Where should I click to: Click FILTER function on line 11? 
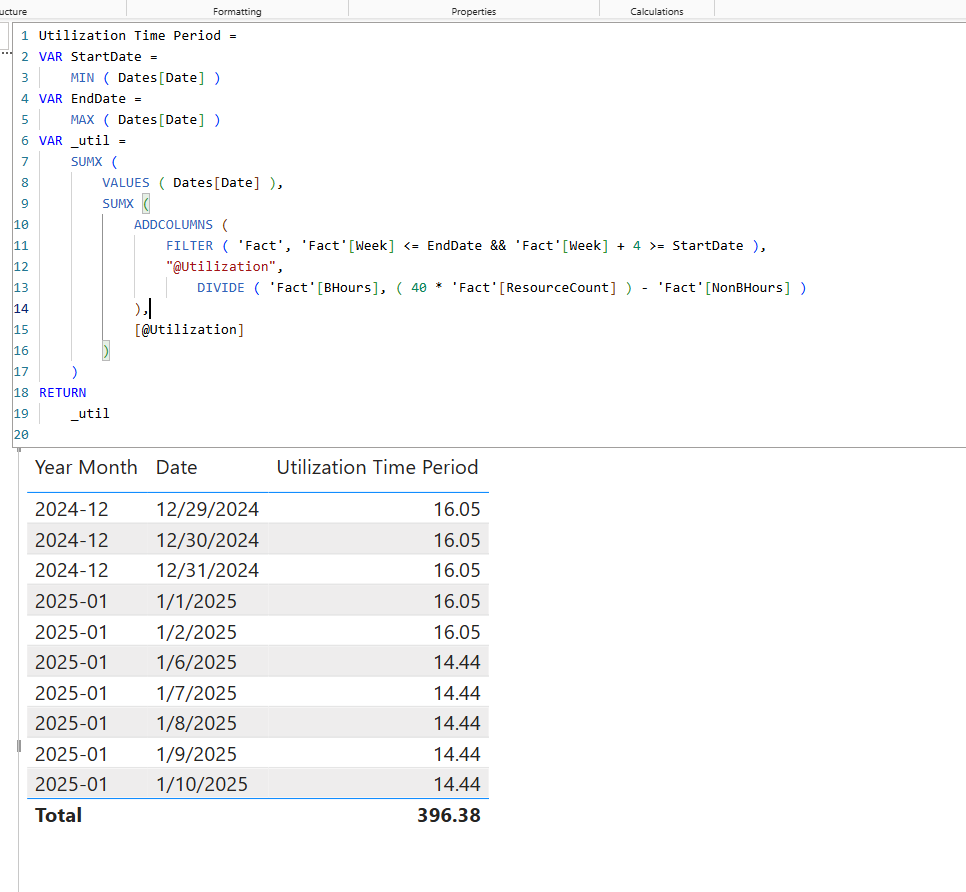(x=189, y=245)
